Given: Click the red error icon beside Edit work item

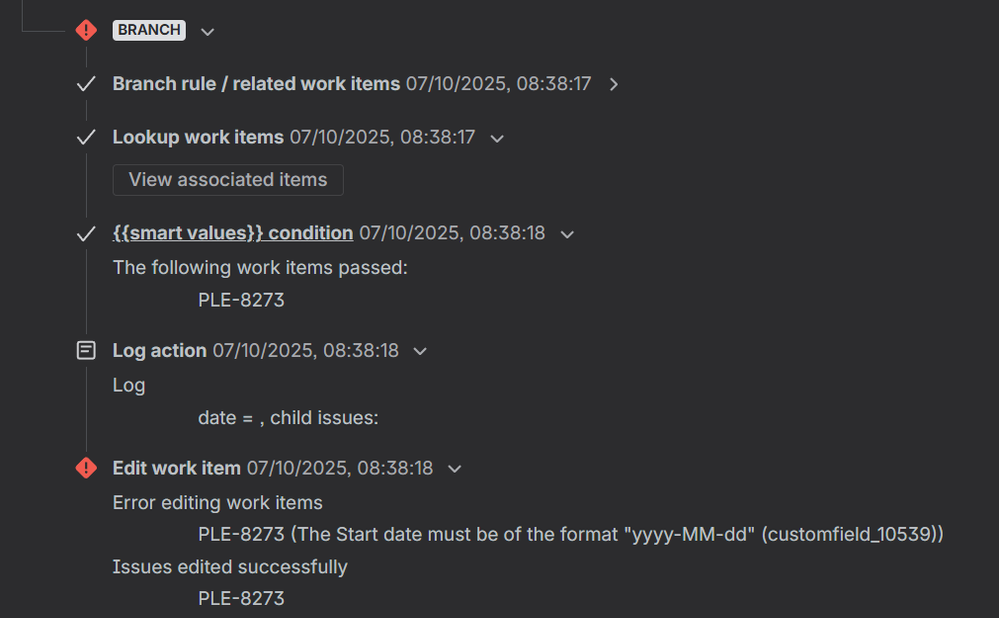Looking at the screenshot, I should (86, 468).
